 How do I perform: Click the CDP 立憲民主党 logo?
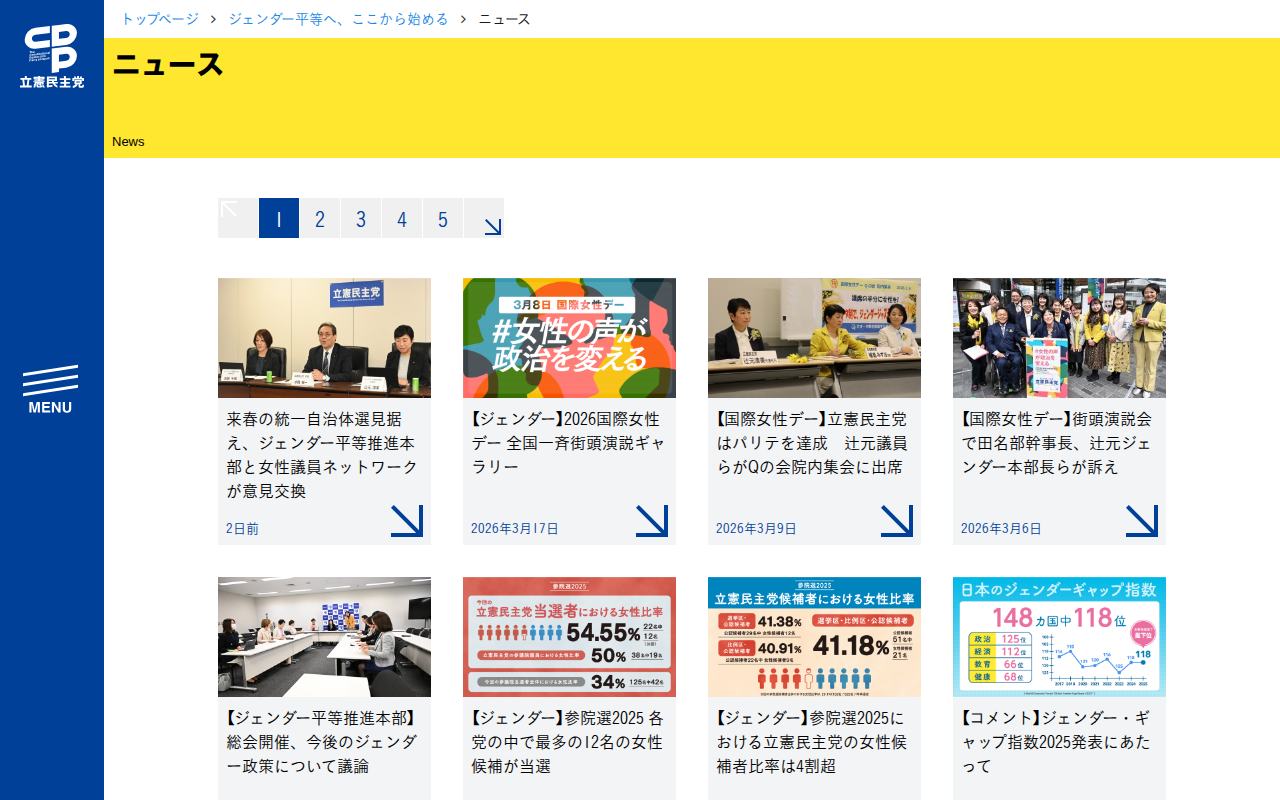point(52,56)
